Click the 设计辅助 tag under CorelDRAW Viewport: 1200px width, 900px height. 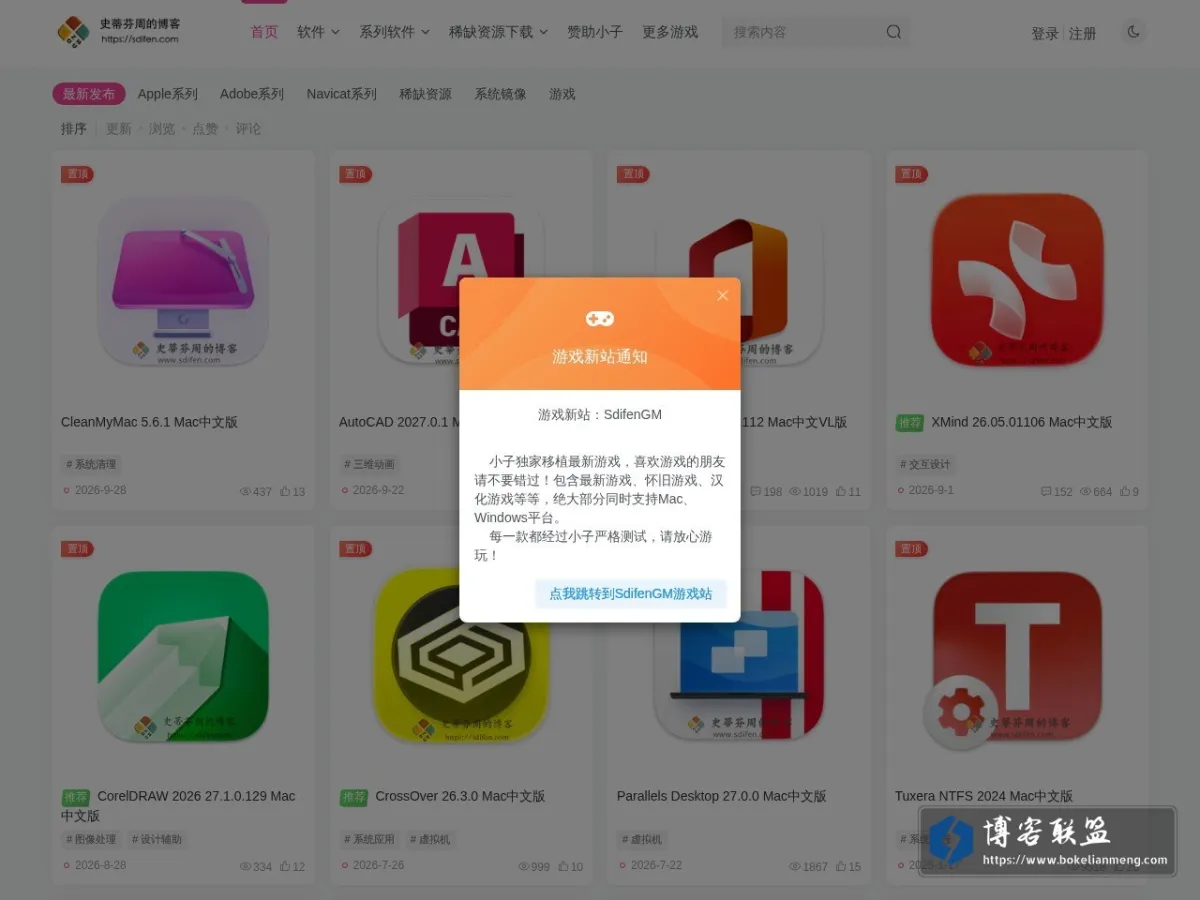pyautogui.click(x=157, y=839)
